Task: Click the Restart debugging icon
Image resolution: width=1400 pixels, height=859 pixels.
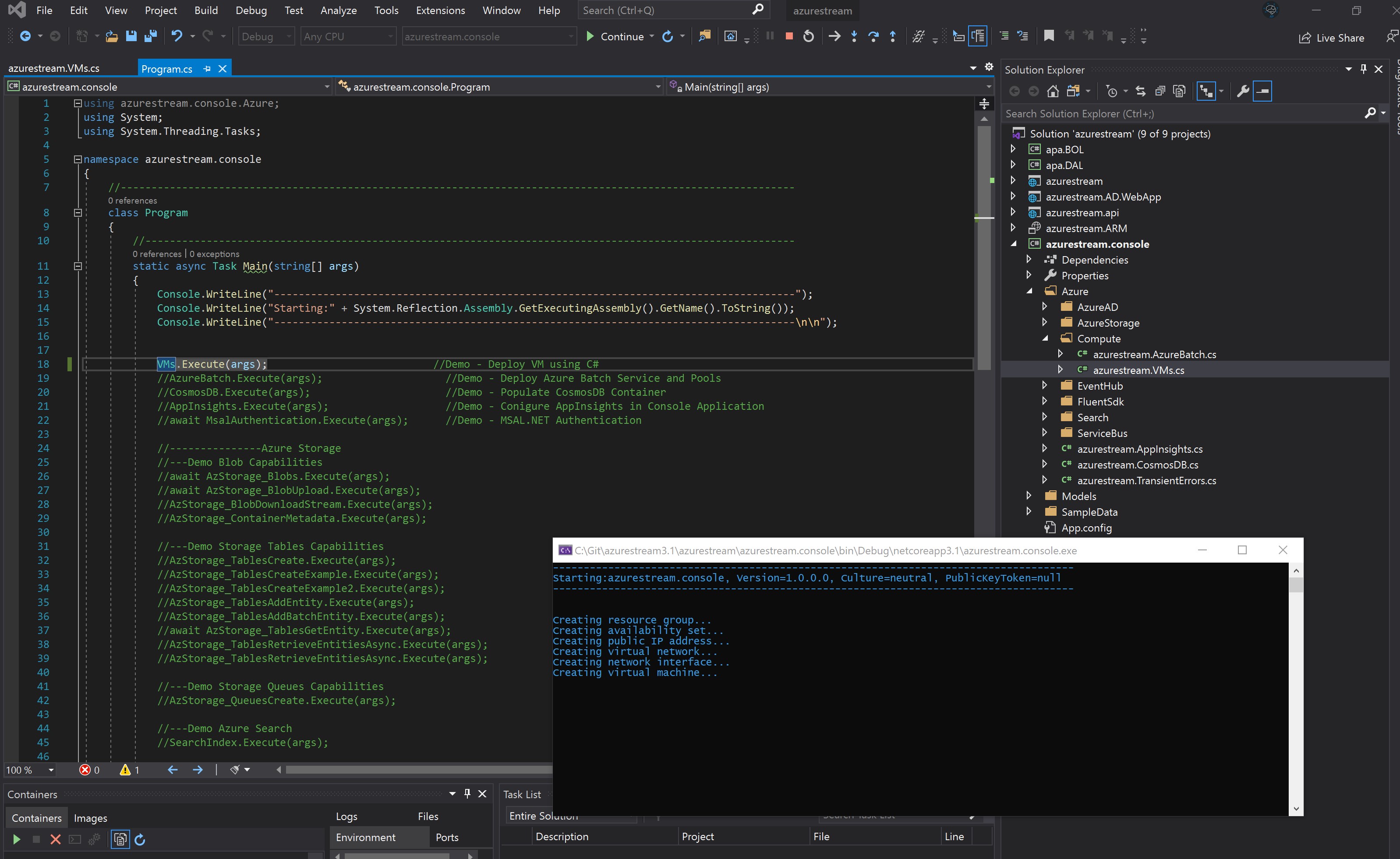Action: pyautogui.click(x=808, y=36)
